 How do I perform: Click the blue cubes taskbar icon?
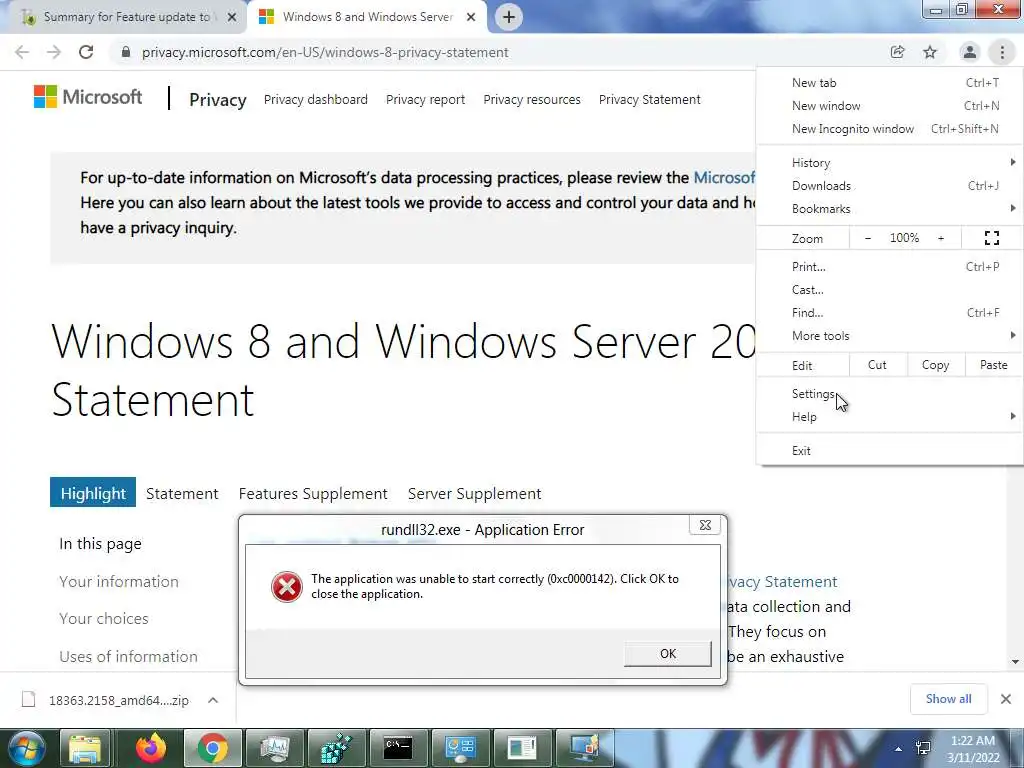coord(336,748)
